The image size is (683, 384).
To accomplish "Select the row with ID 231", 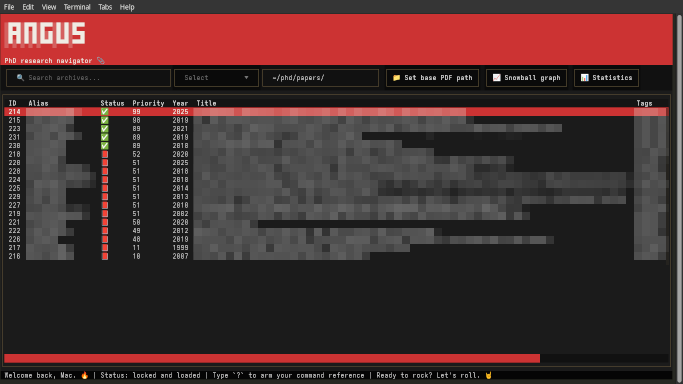I will pos(335,137).
